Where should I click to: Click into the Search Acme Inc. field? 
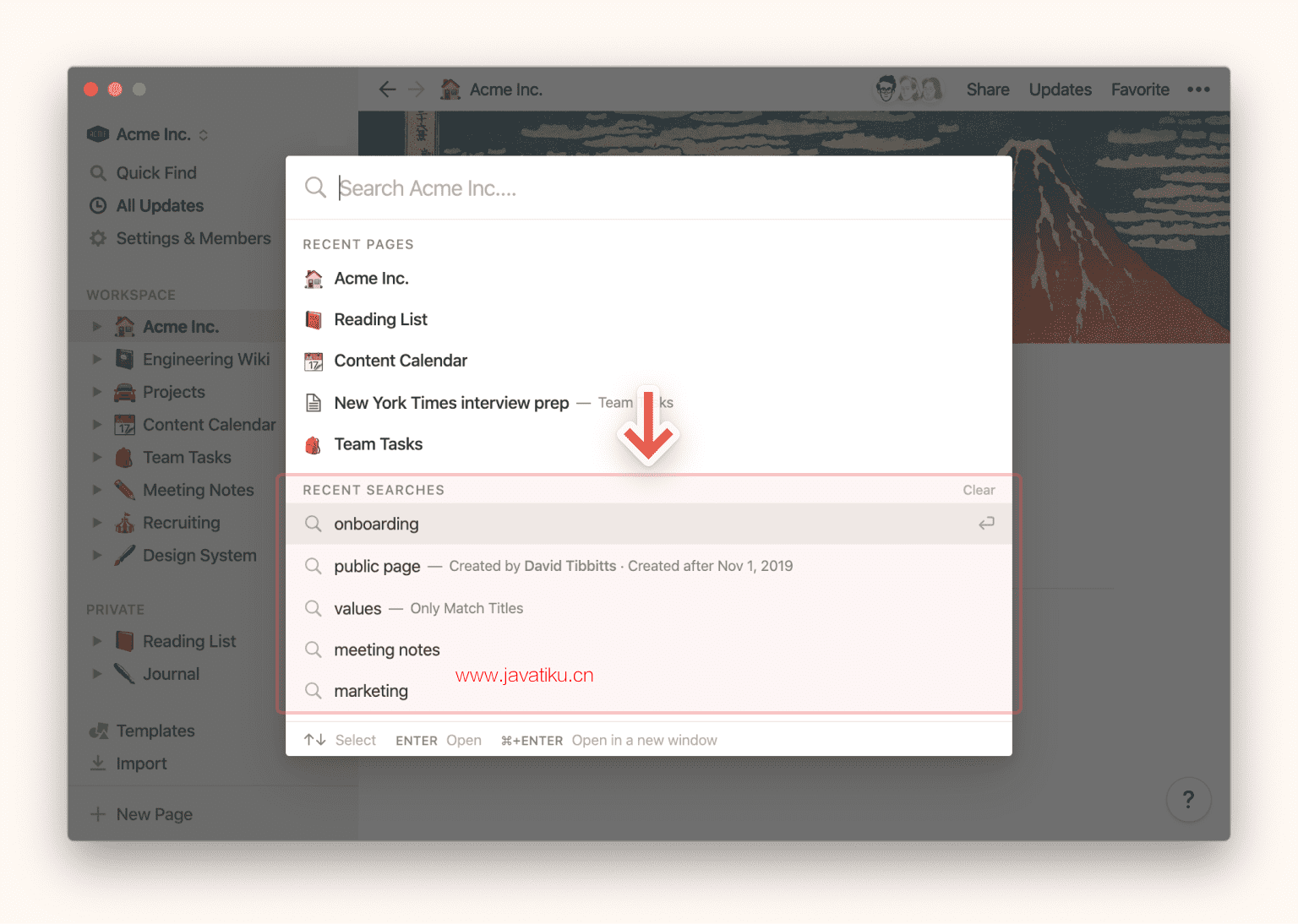pyautogui.click(x=648, y=188)
